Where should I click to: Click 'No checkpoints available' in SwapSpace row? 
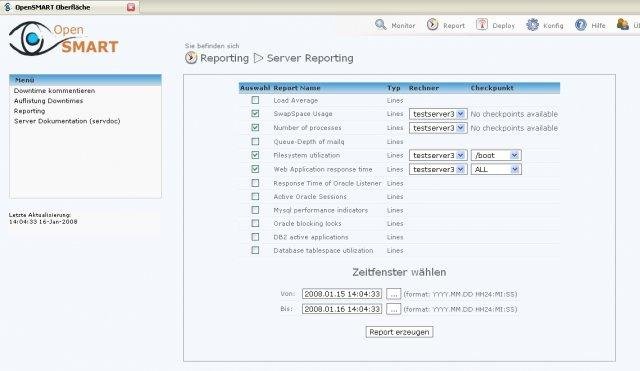[x=514, y=114]
